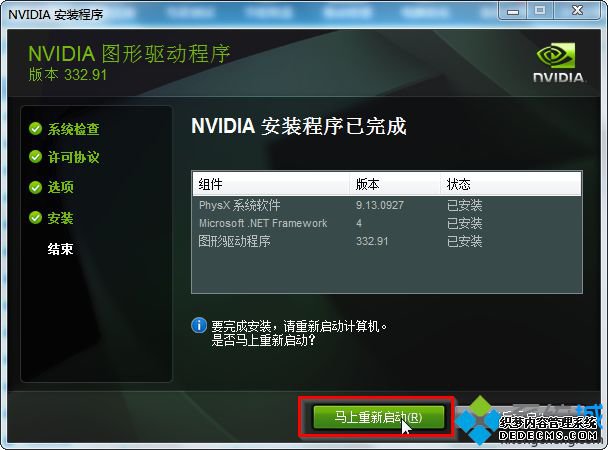Click the green checkmark beside 许可协议
This screenshot has width=608, height=450.
click(35, 157)
